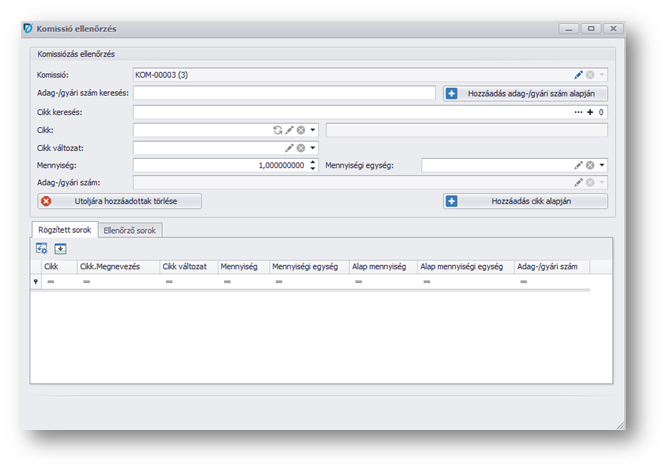Open the ellipsis in Cikk keresés field

point(578,112)
